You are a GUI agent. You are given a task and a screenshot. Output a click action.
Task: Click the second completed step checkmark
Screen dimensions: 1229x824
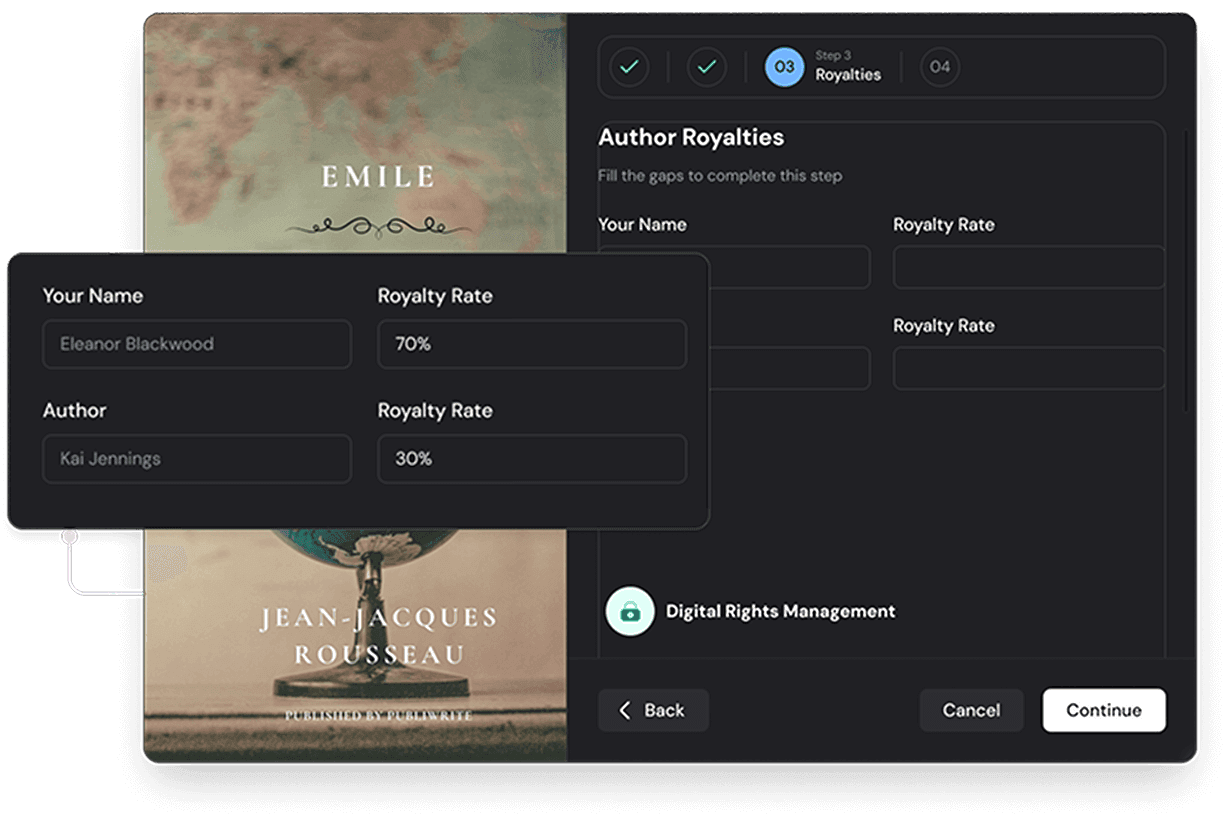point(706,67)
